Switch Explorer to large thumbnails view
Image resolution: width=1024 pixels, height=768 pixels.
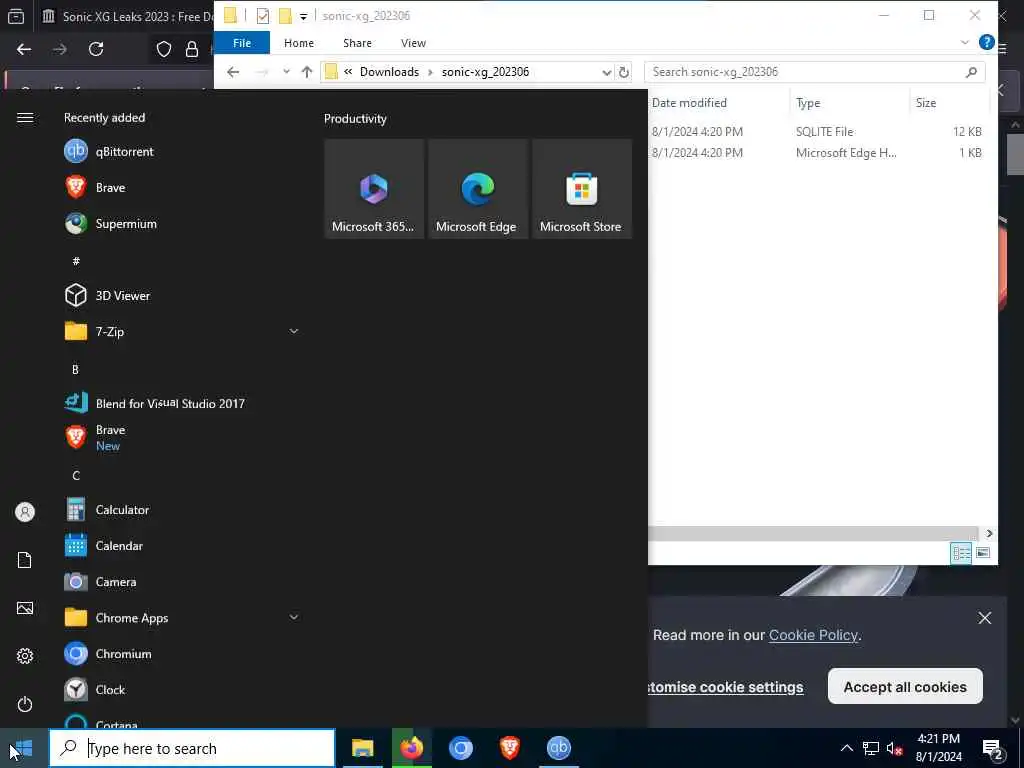tap(983, 553)
